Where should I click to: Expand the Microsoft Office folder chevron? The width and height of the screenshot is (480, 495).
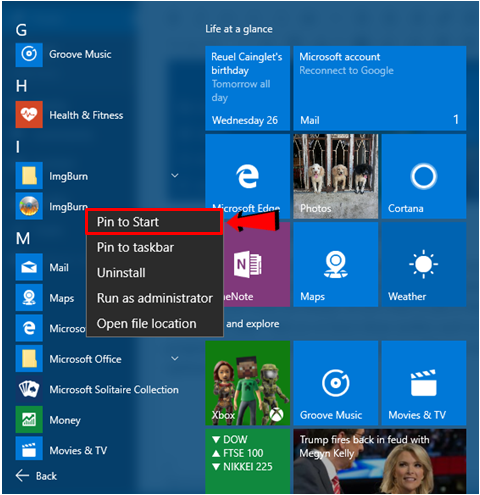[175, 359]
